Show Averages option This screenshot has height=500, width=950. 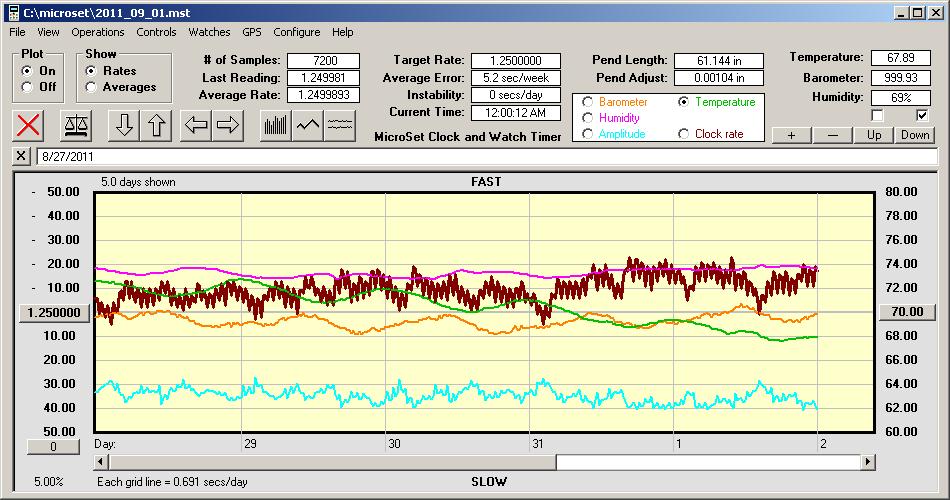point(91,87)
